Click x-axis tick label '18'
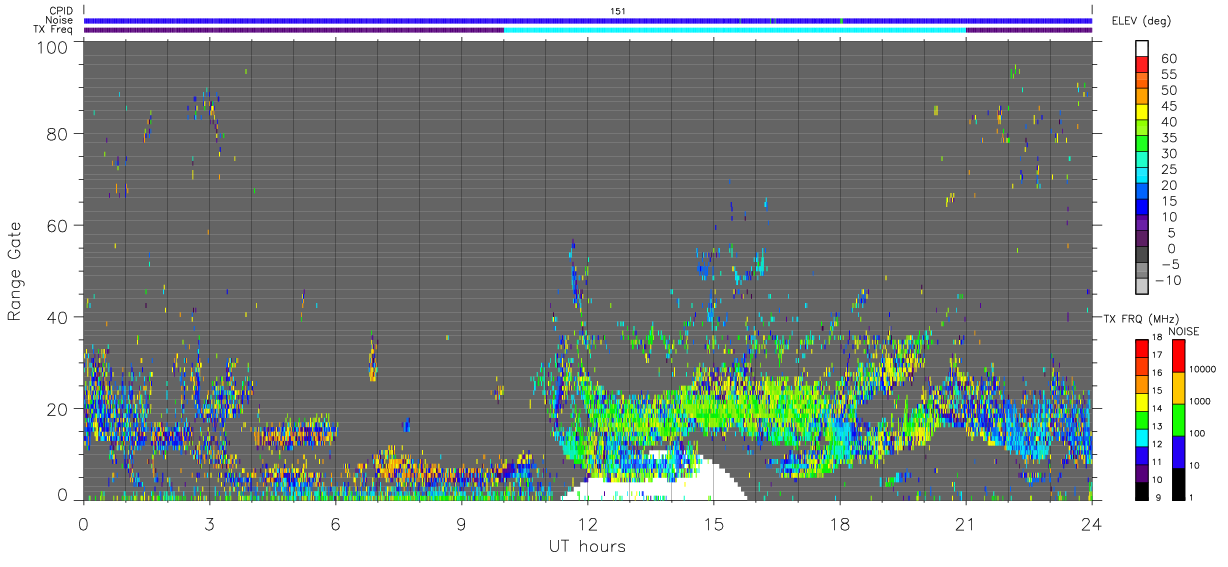The image size is (1228, 567). point(840,523)
